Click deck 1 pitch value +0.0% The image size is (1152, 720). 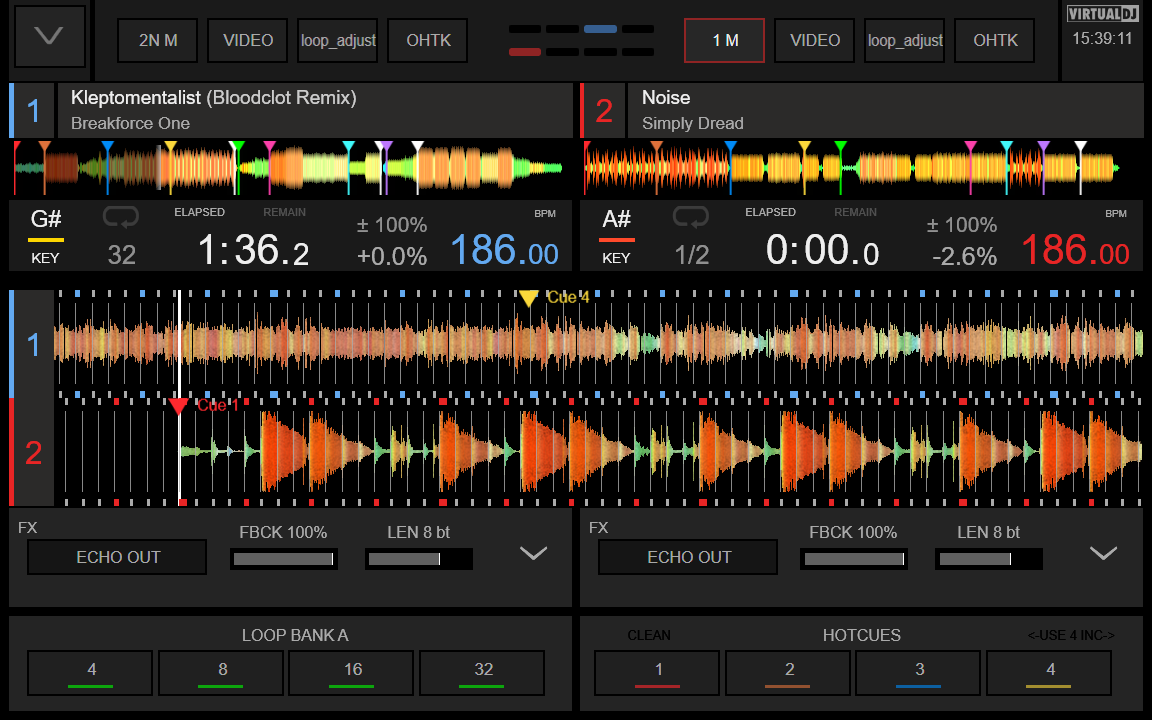pos(392,256)
